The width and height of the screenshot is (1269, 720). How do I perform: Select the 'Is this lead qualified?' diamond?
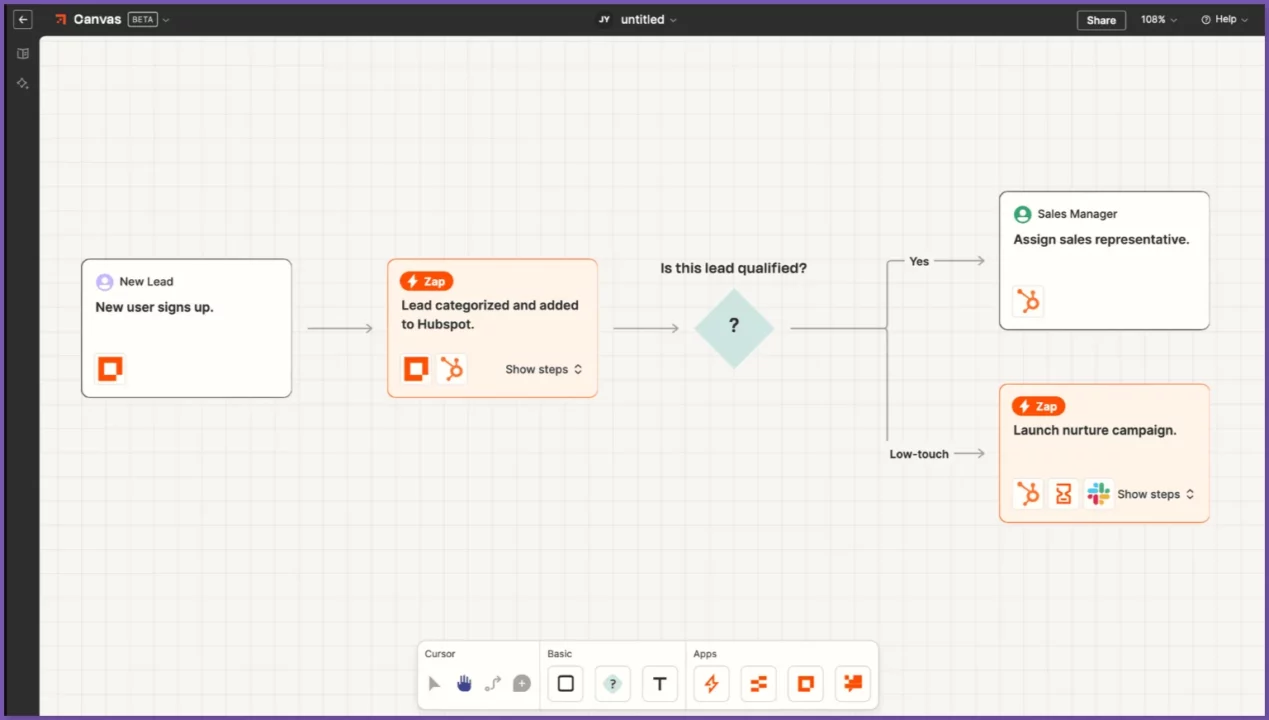point(734,328)
